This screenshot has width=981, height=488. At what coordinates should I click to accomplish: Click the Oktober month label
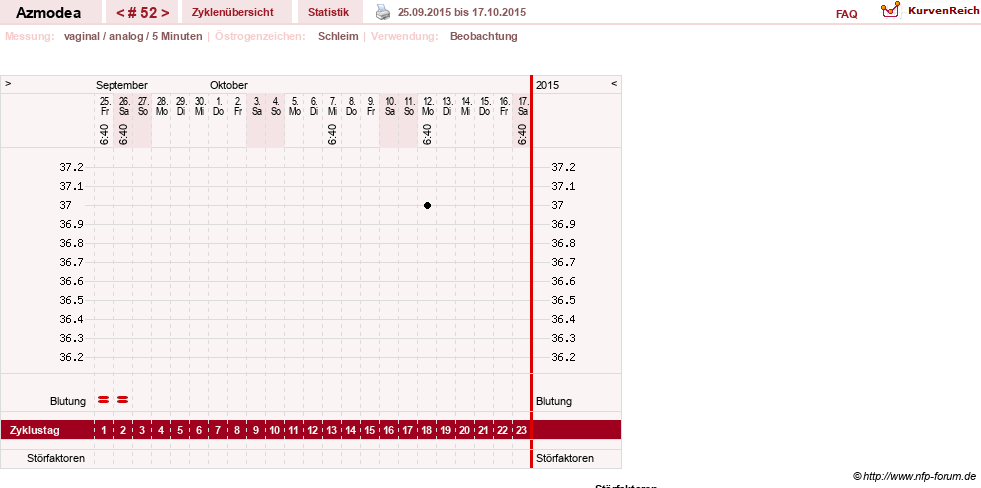(229, 85)
